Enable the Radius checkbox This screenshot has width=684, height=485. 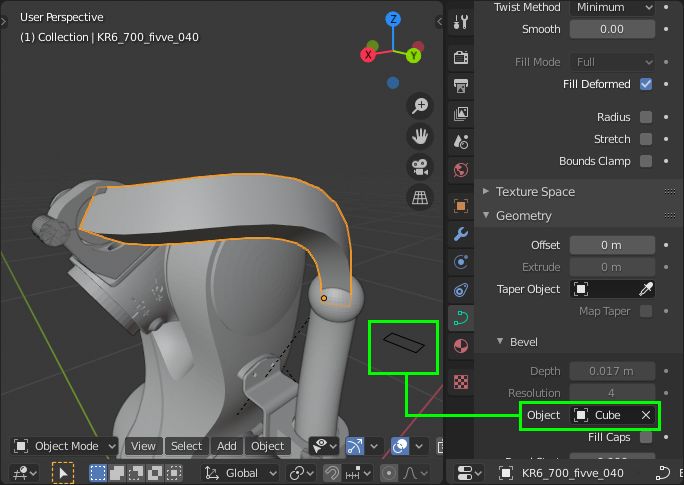[x=646, y=117]
